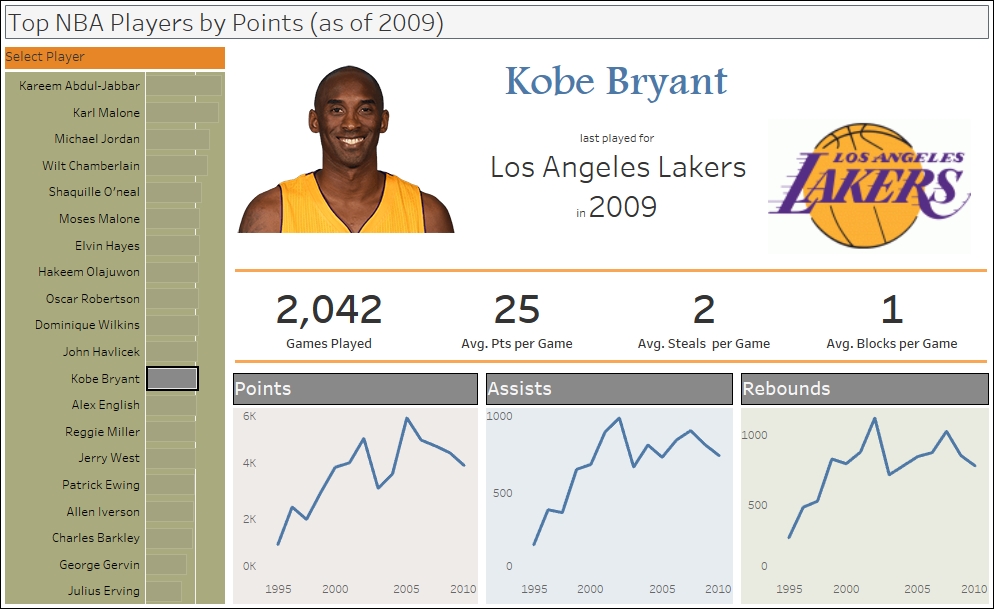
Task: Select Michael Jordan's bar in the list
Action: pyautogui.click(x=178, y=139)
